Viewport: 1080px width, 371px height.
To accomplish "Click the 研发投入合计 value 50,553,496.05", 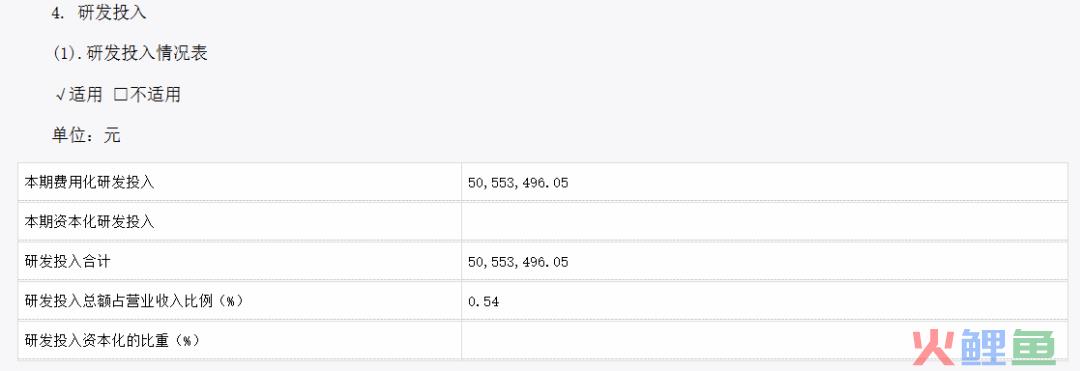I will tap(518, 262).
